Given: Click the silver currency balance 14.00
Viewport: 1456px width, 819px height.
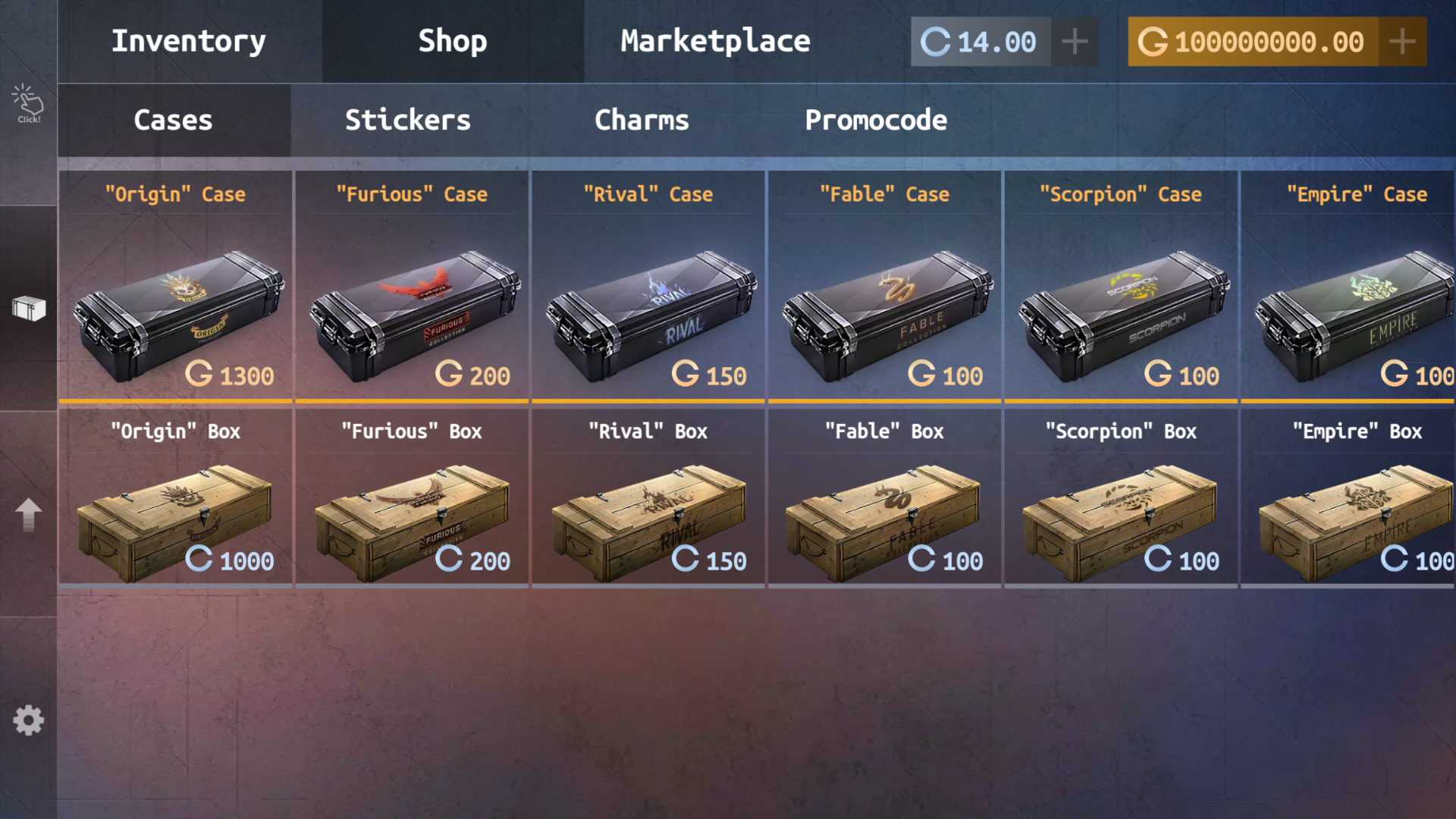Looking at the screenshot, I should tap(981, 42).
